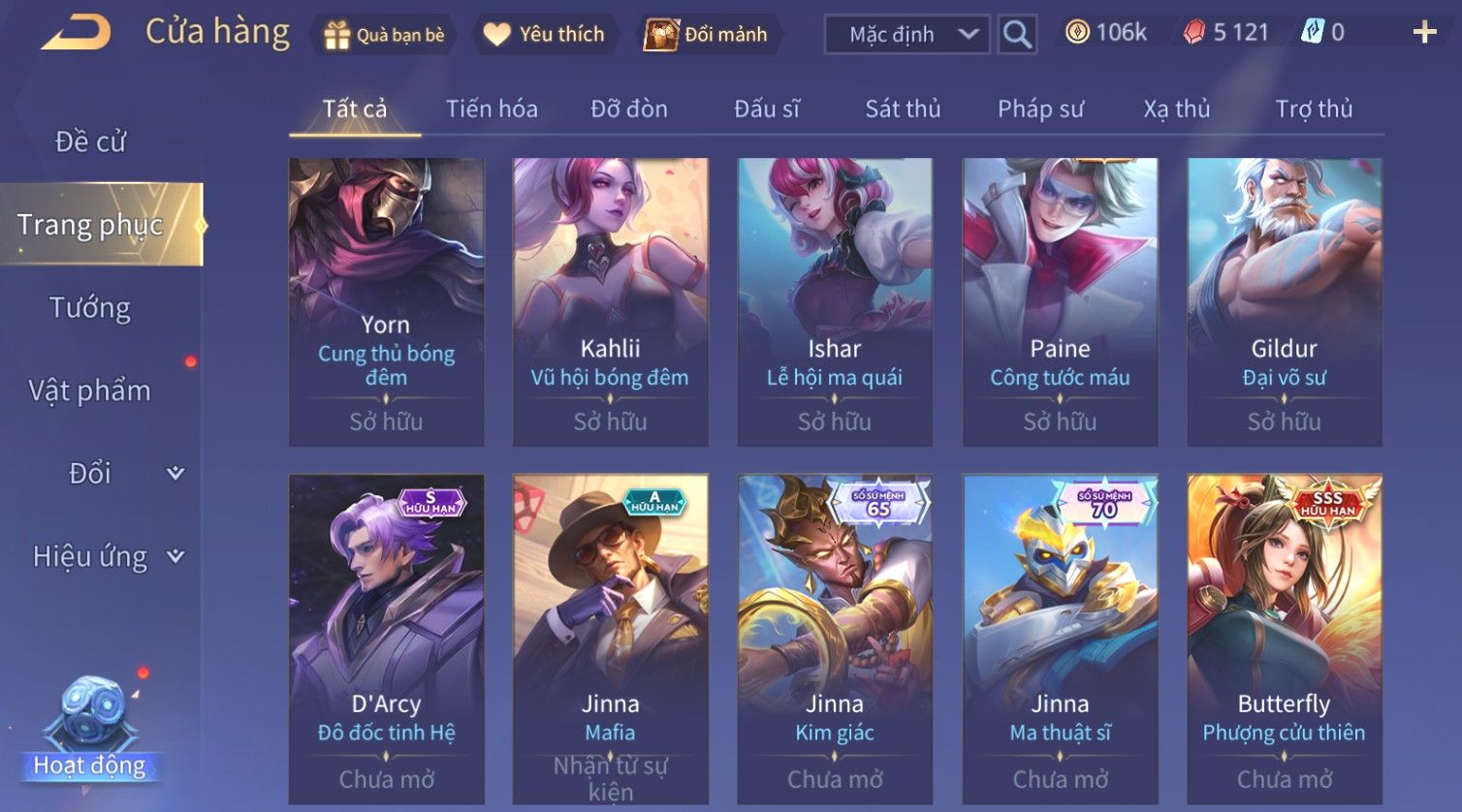This screenshot has width=1462, height=812.
Task: Go to Vật phẩm section
Action: [x=90, y=390]
